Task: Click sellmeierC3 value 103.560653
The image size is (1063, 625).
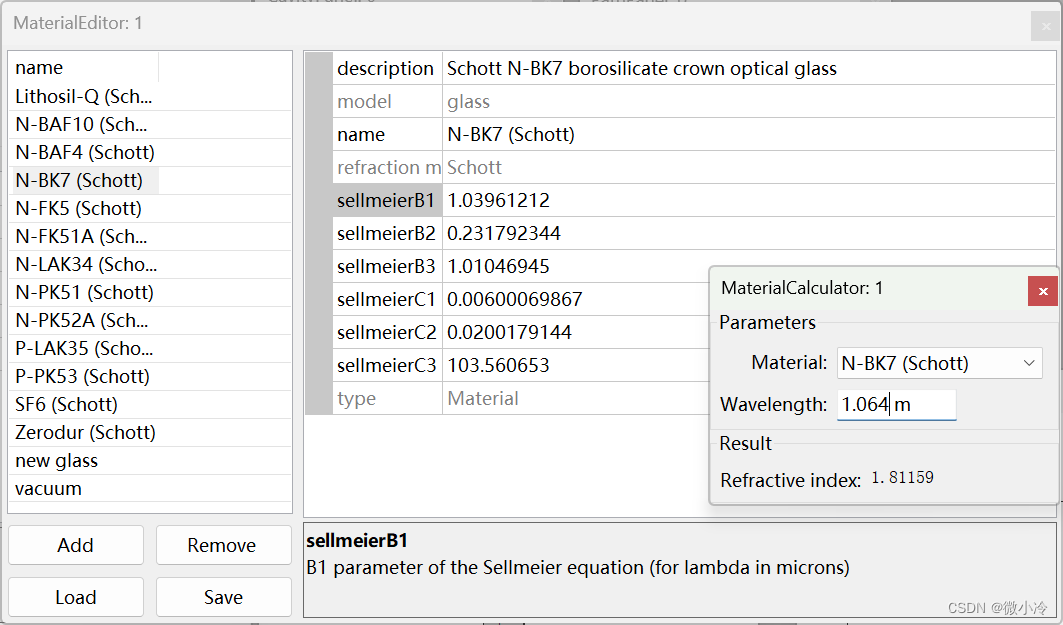Action: pos(498,365)
